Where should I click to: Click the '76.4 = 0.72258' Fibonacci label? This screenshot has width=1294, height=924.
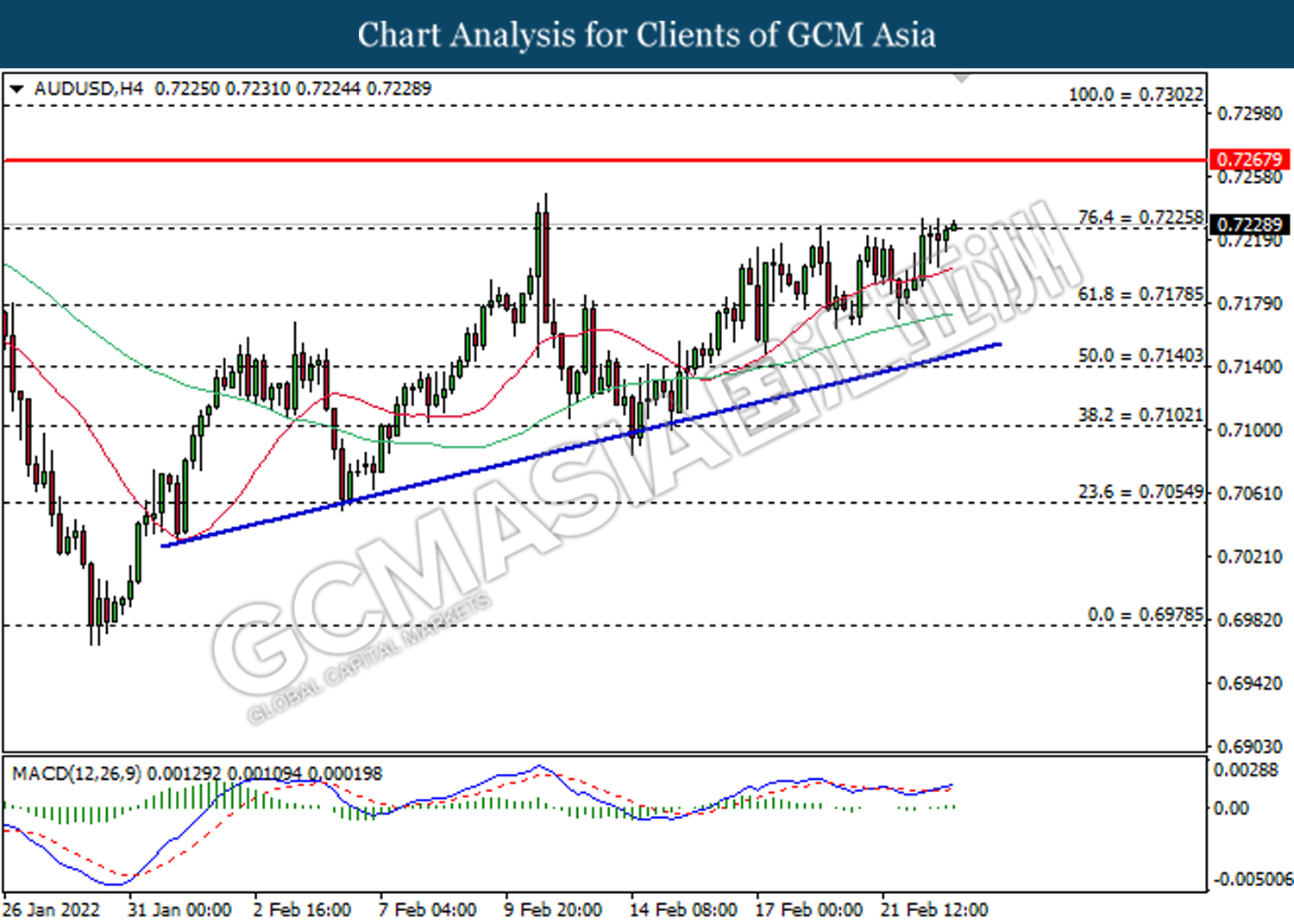(1140, 217)
